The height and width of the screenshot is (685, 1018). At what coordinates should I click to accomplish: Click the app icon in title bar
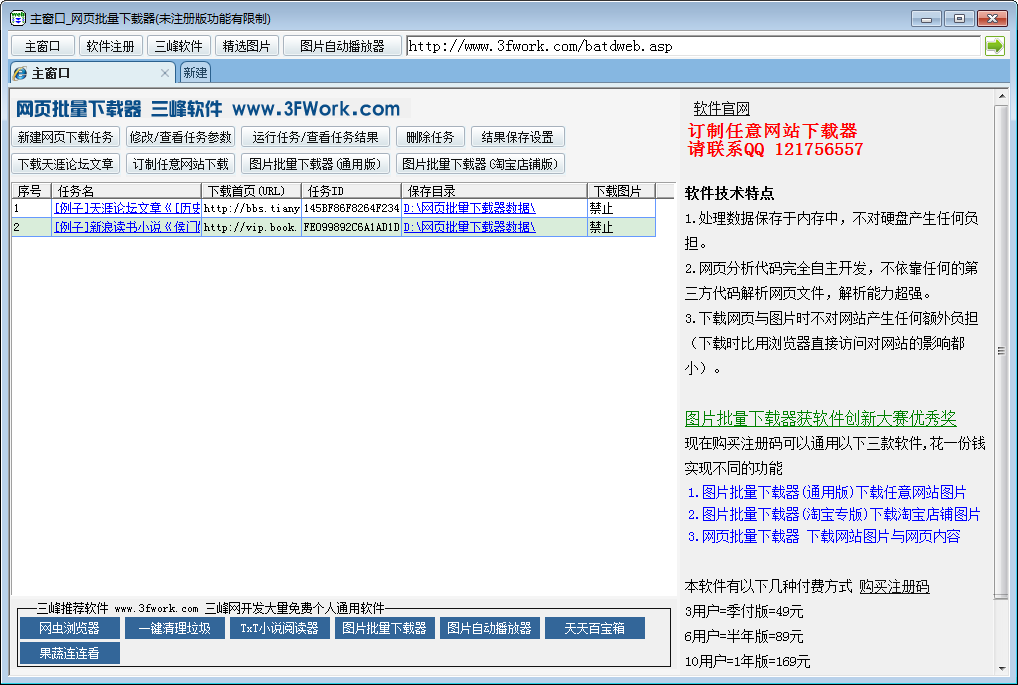17,18
